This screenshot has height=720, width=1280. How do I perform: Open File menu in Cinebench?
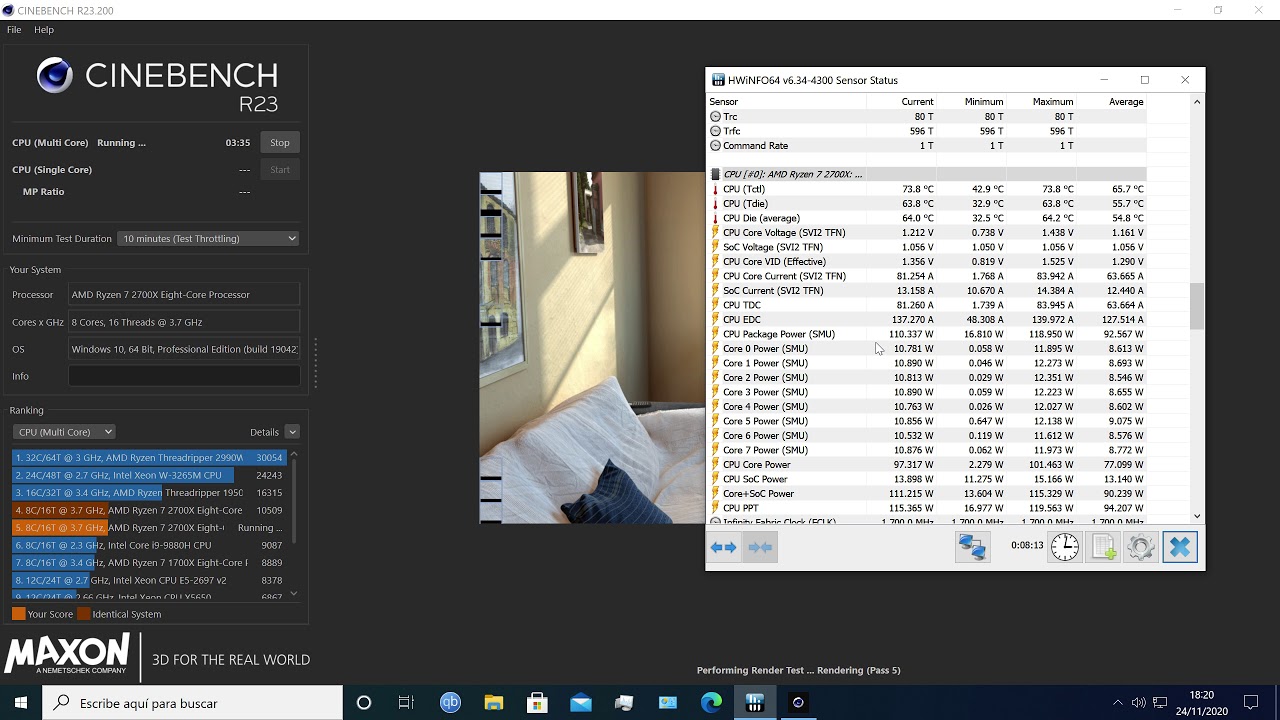pyautogui.click(x=14, y=30)
